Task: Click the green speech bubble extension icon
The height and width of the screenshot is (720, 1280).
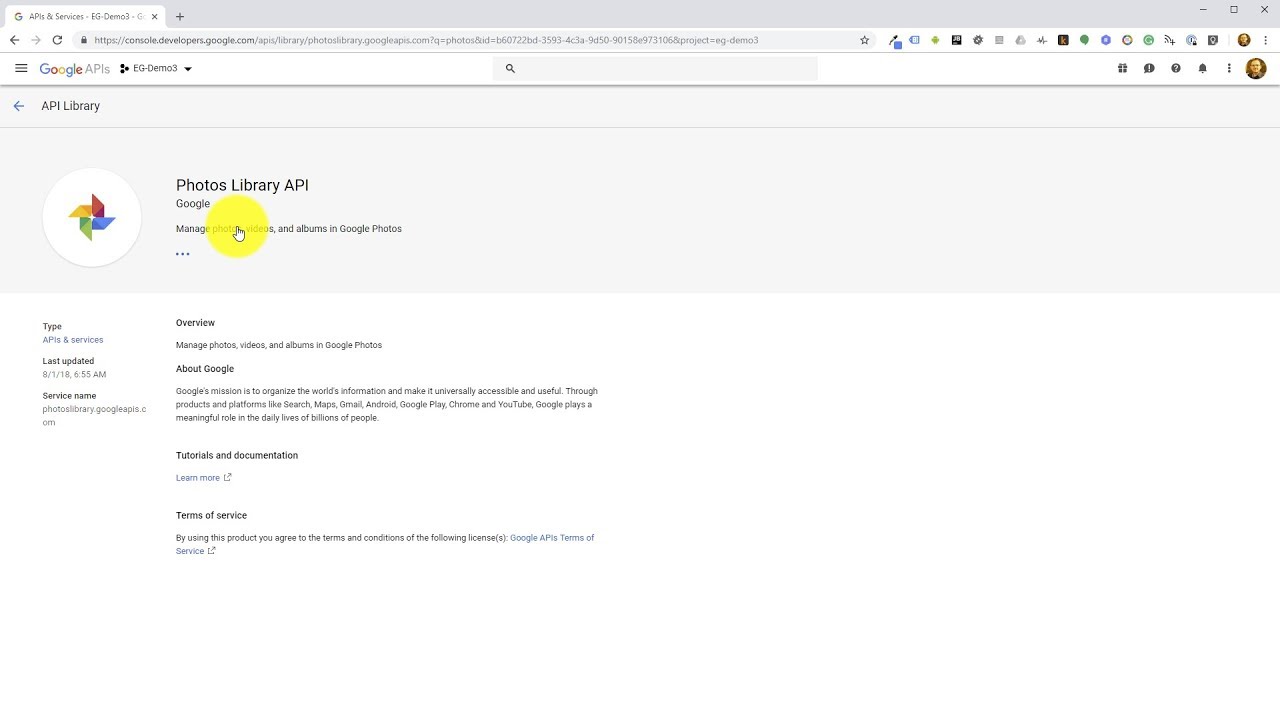Action: pyautogui.click(x=1084, y=40)
